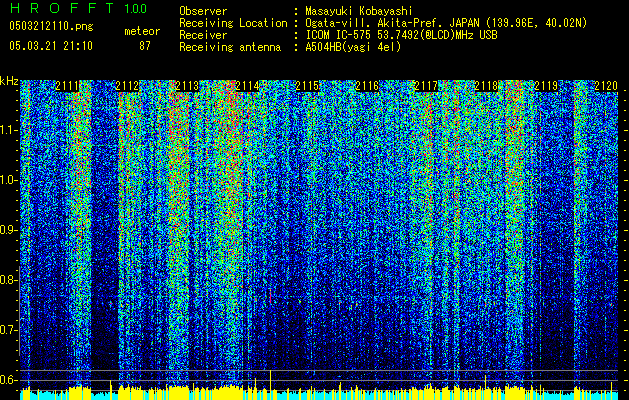Click the 2112 time marker

[127, 86]
